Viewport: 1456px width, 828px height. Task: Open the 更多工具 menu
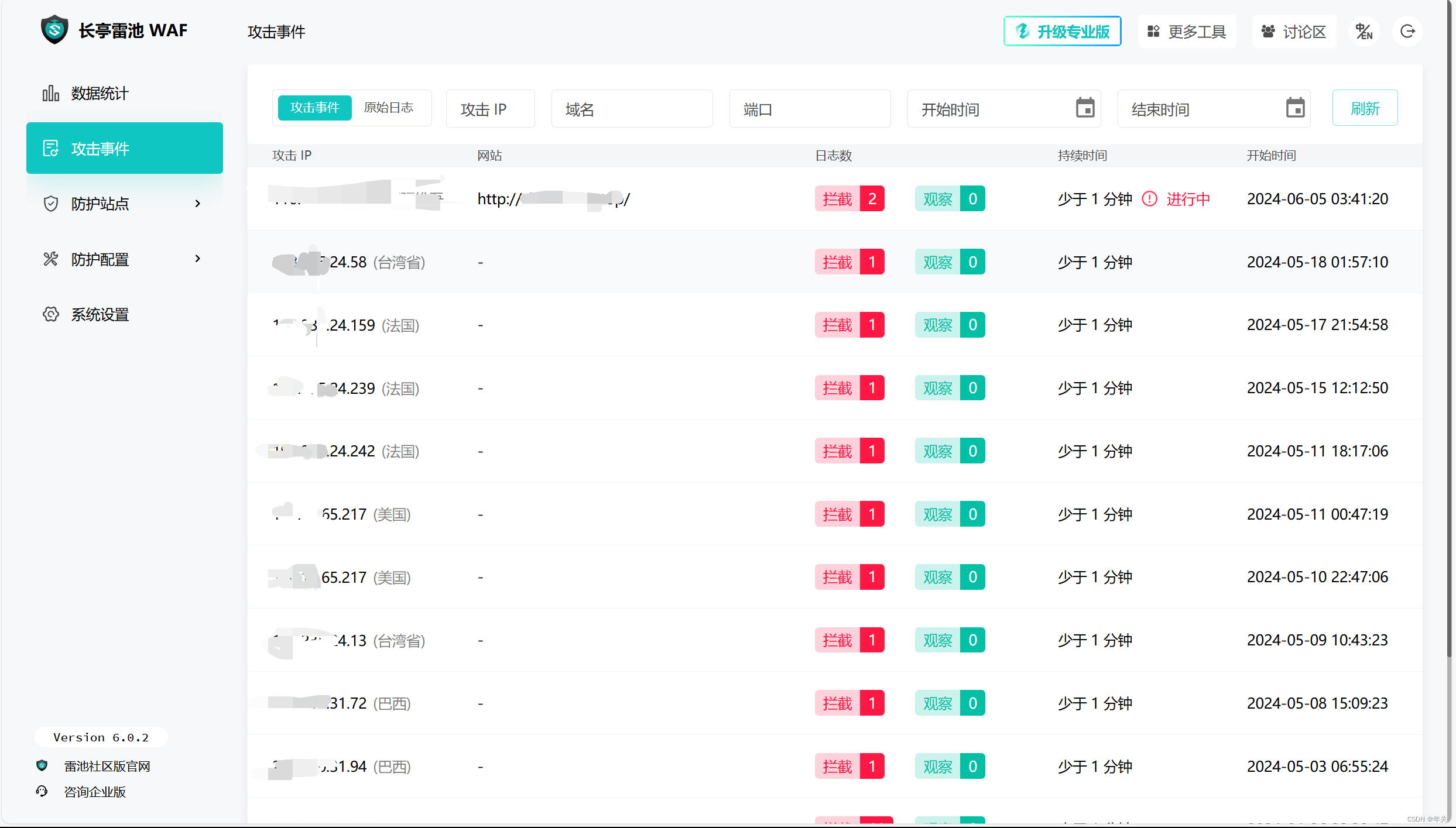tap(1187, 32)
